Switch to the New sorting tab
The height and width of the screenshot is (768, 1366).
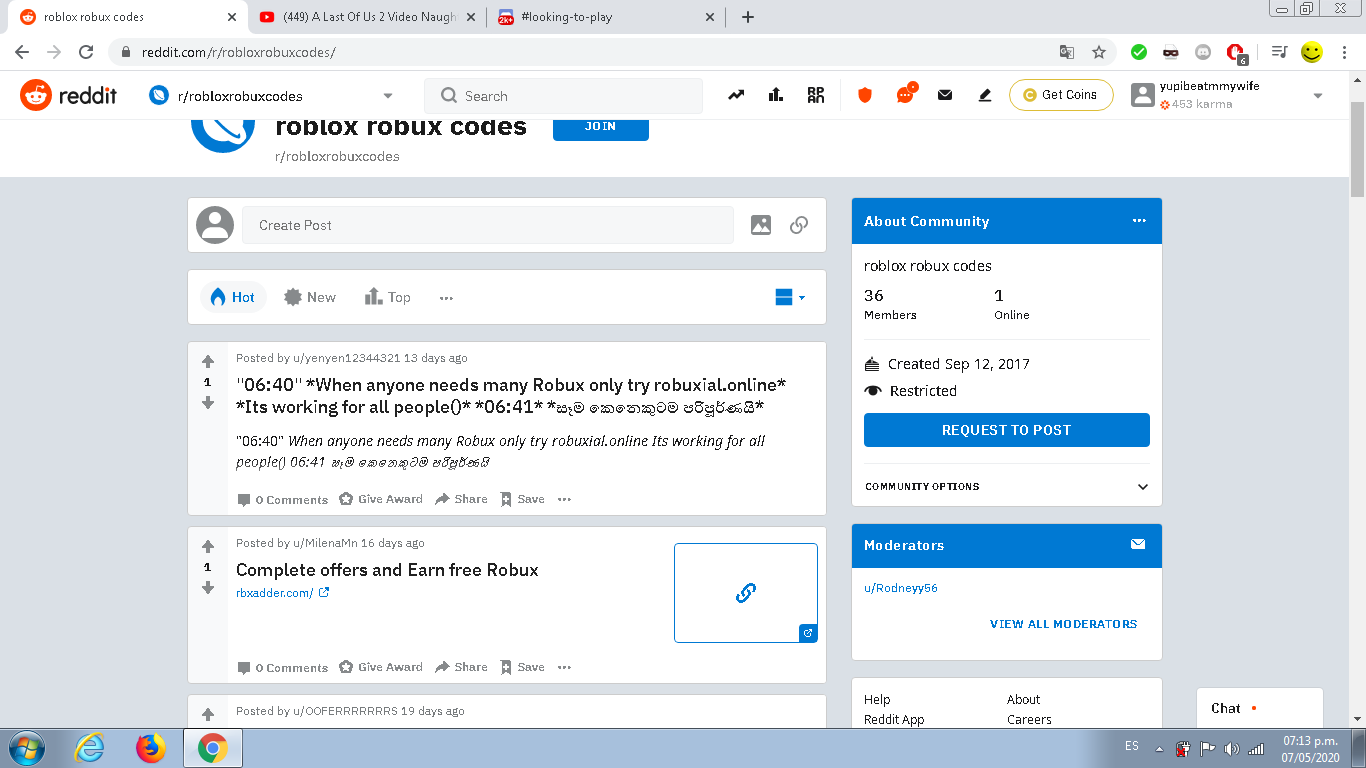coord(309,297)
